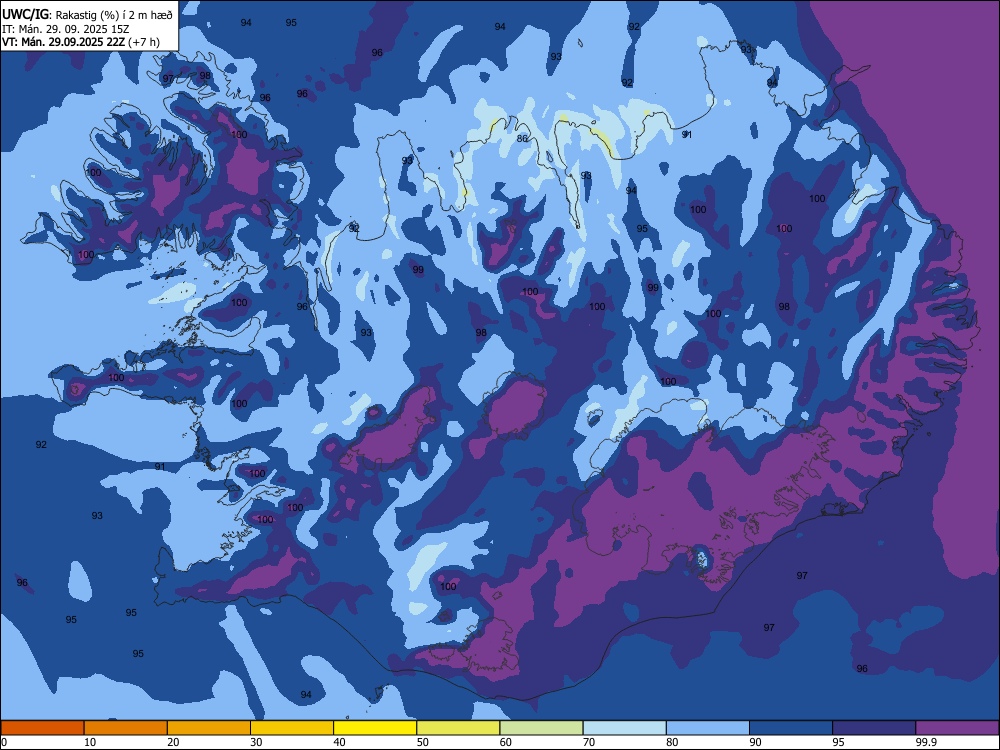This screenshot has height=750, width=1000.
Task: Pick the light green 60–70 legend swatch
Action: (541, 728)
